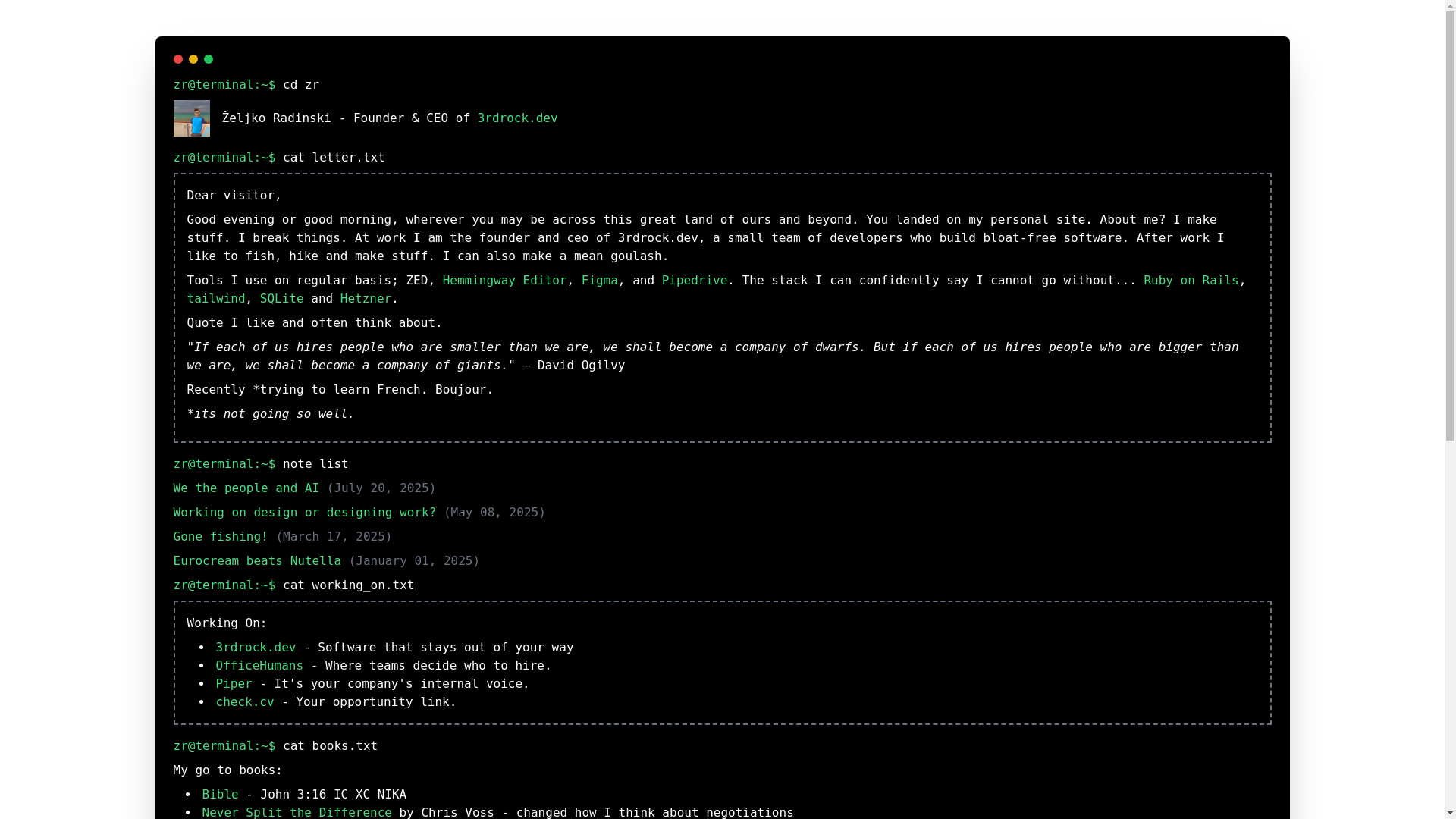The width and height of the screenshot is (1456, 819).
Task: Click the yellow terminal window dot
Action: click(x=193, y=59)
